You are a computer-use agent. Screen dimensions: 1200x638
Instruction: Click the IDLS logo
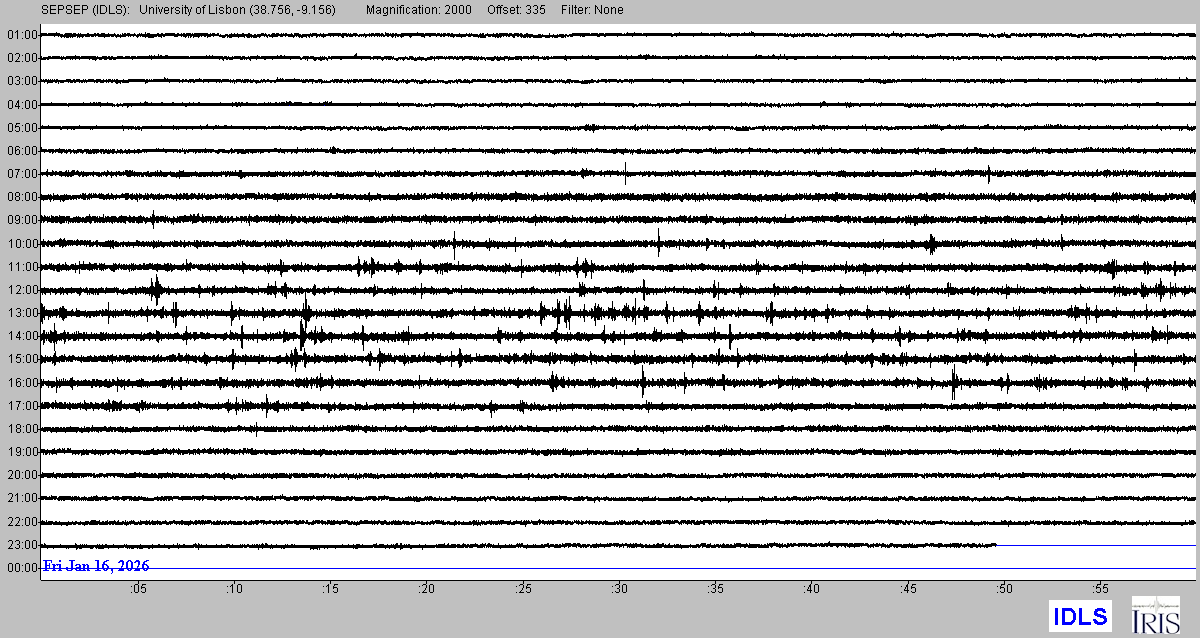click(1080, 616)
